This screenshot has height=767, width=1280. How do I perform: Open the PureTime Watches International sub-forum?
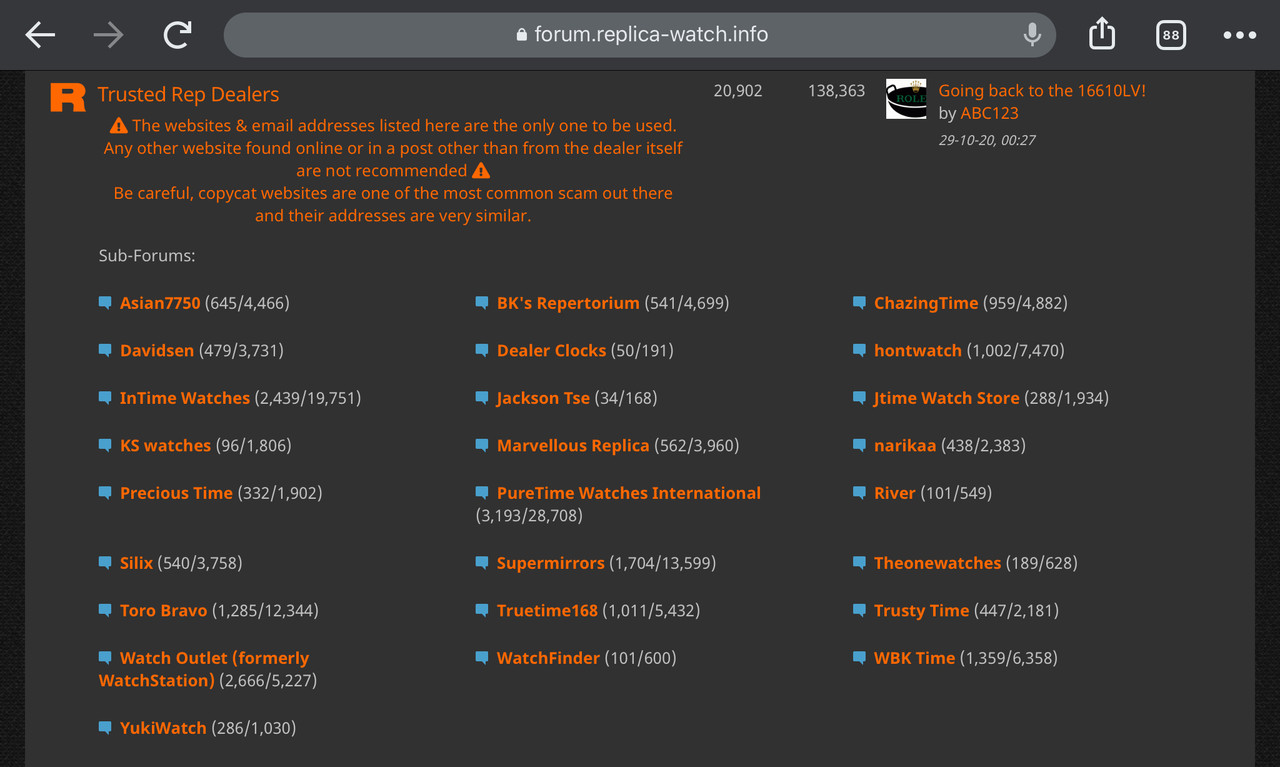(x=629, y=492)
